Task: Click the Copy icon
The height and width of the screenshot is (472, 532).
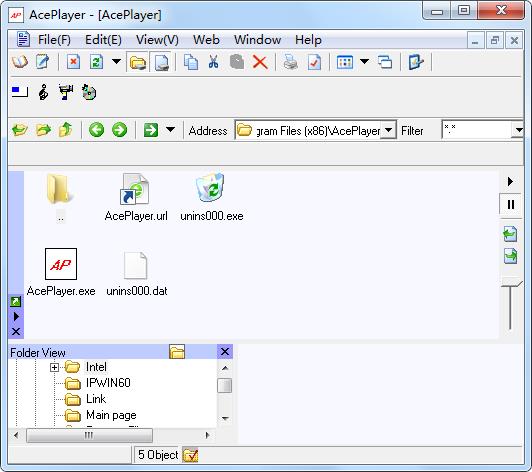Action: (x=191, y=62)
